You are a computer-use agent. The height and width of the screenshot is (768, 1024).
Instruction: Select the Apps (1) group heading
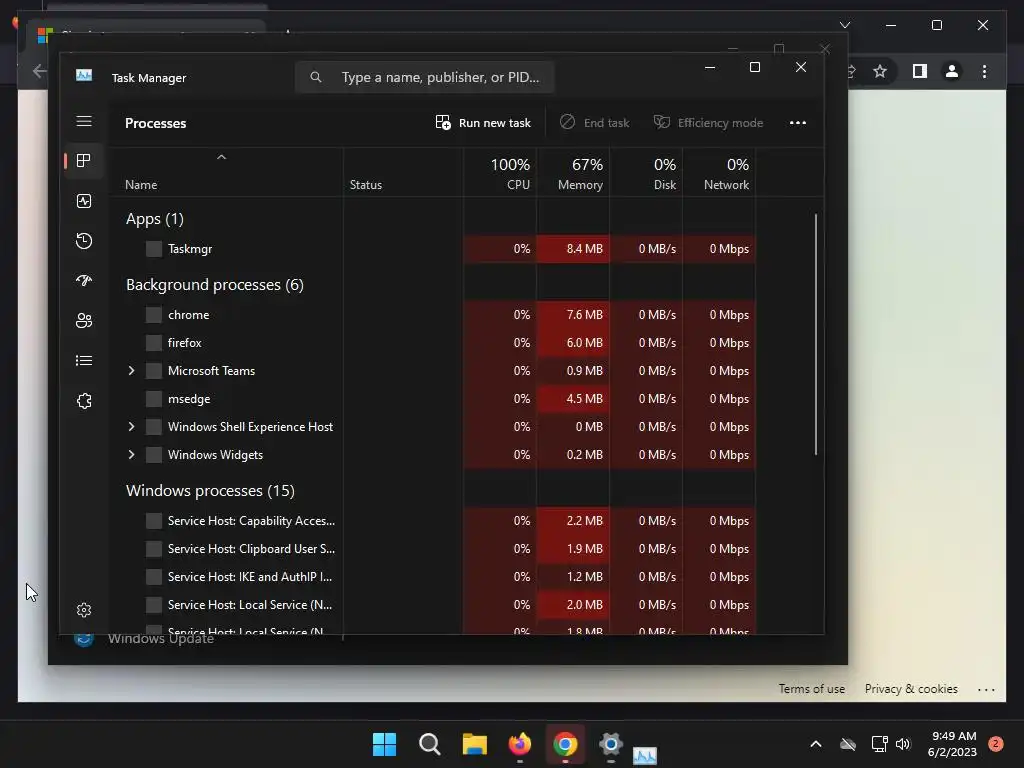155,219
